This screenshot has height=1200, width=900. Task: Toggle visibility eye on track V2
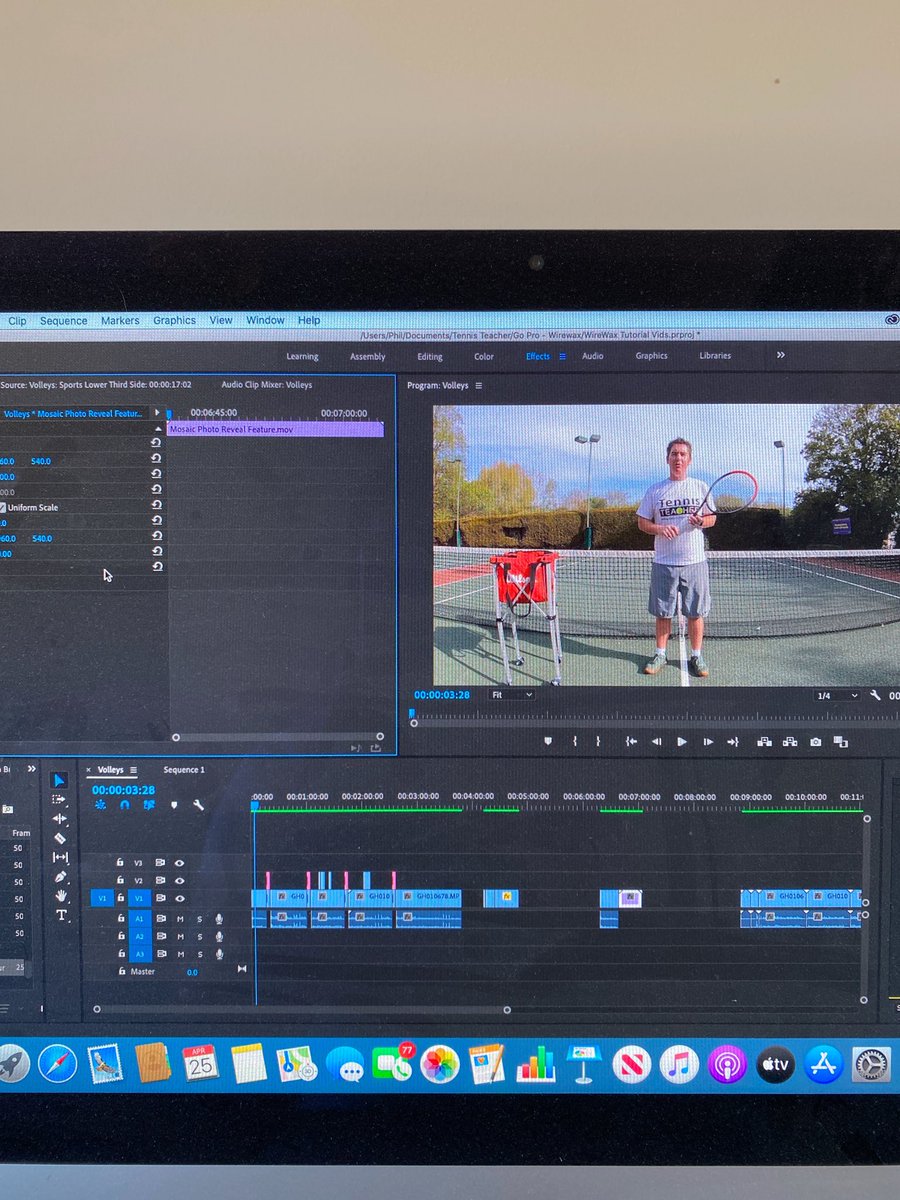coord(180,880)
